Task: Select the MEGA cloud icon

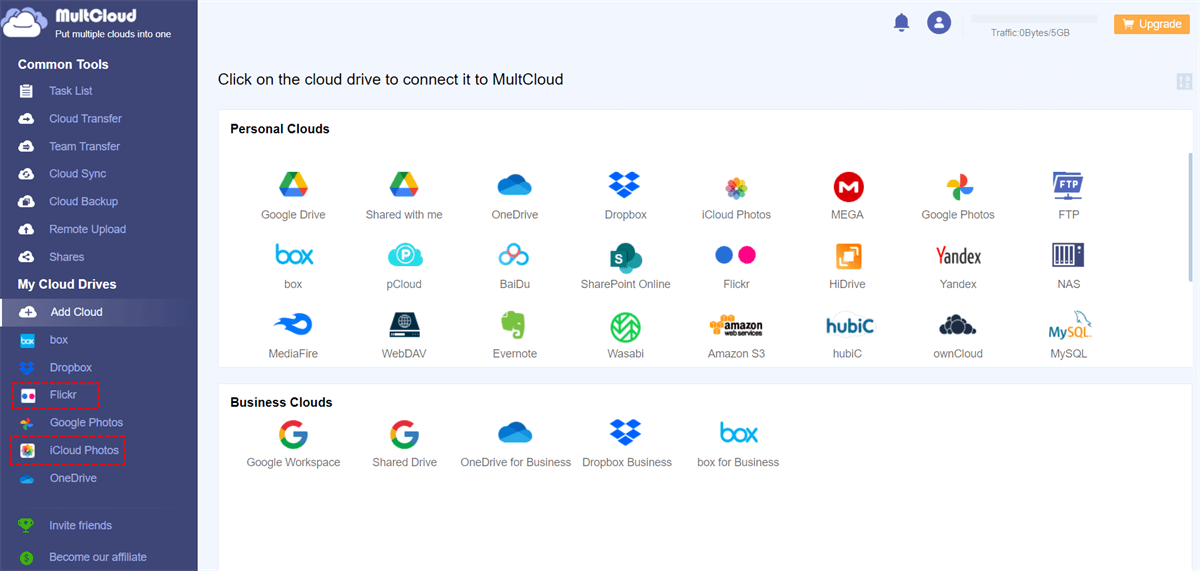Action: 848,186
